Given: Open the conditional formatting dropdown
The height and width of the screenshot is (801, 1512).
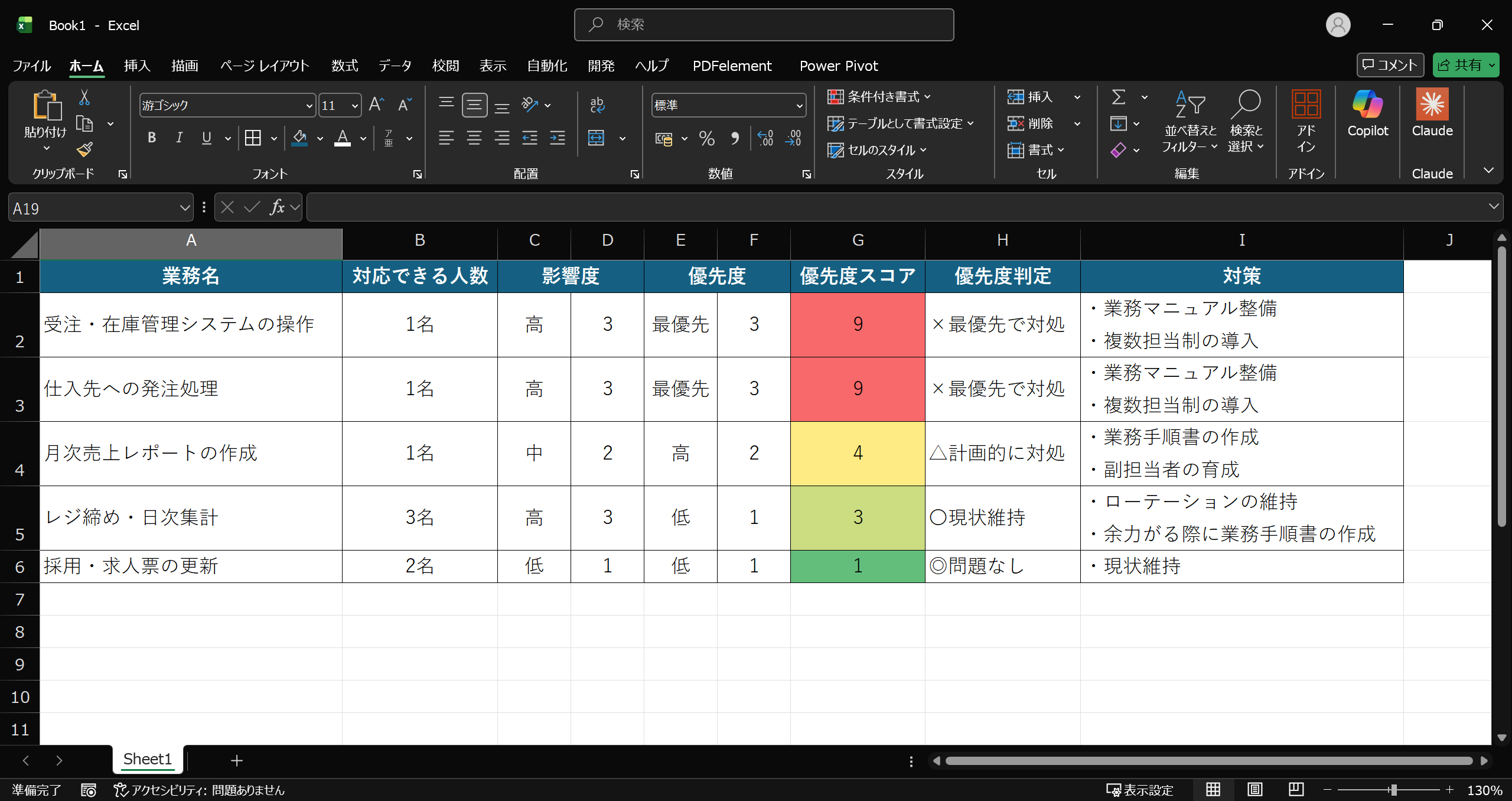Looking at the screenshot, I should click(x=879, y=97).
